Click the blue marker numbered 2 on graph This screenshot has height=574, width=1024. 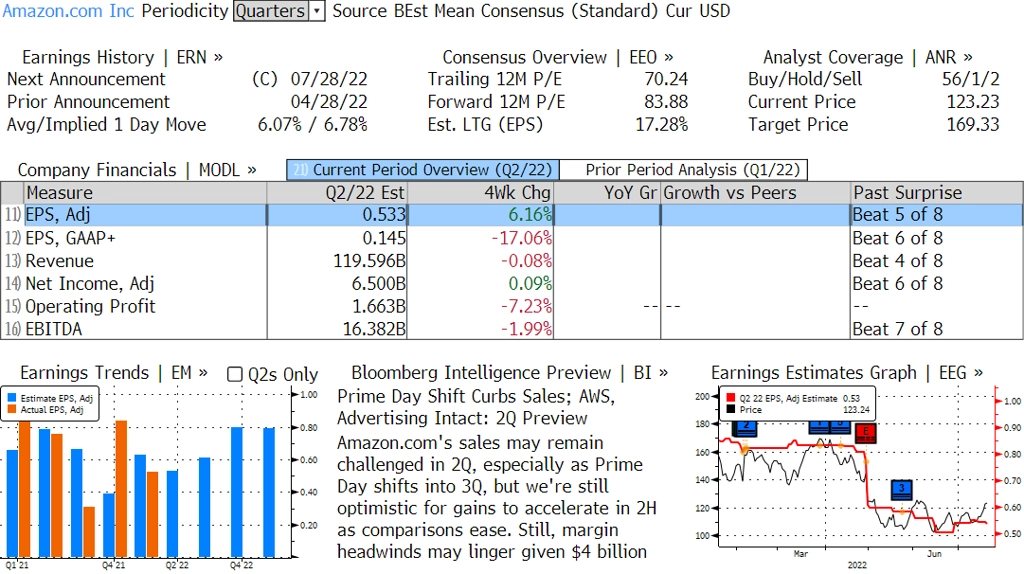tap(745, 428)
